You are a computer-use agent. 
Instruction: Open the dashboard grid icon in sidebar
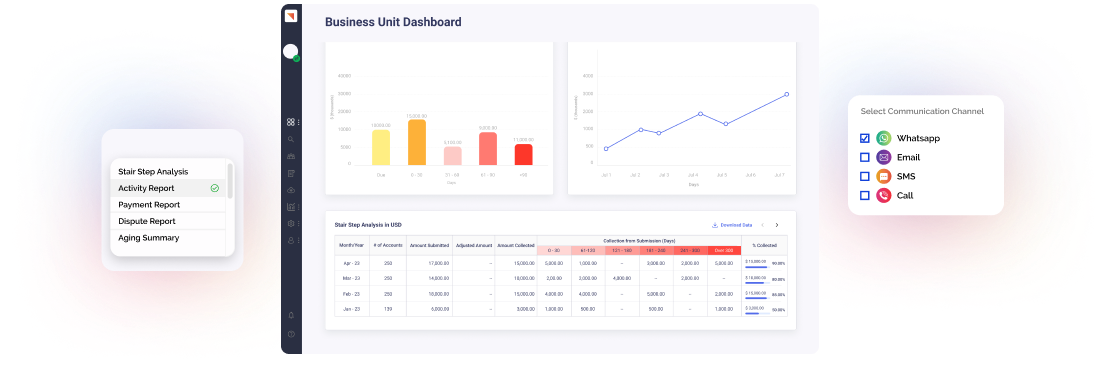(290, 122)
